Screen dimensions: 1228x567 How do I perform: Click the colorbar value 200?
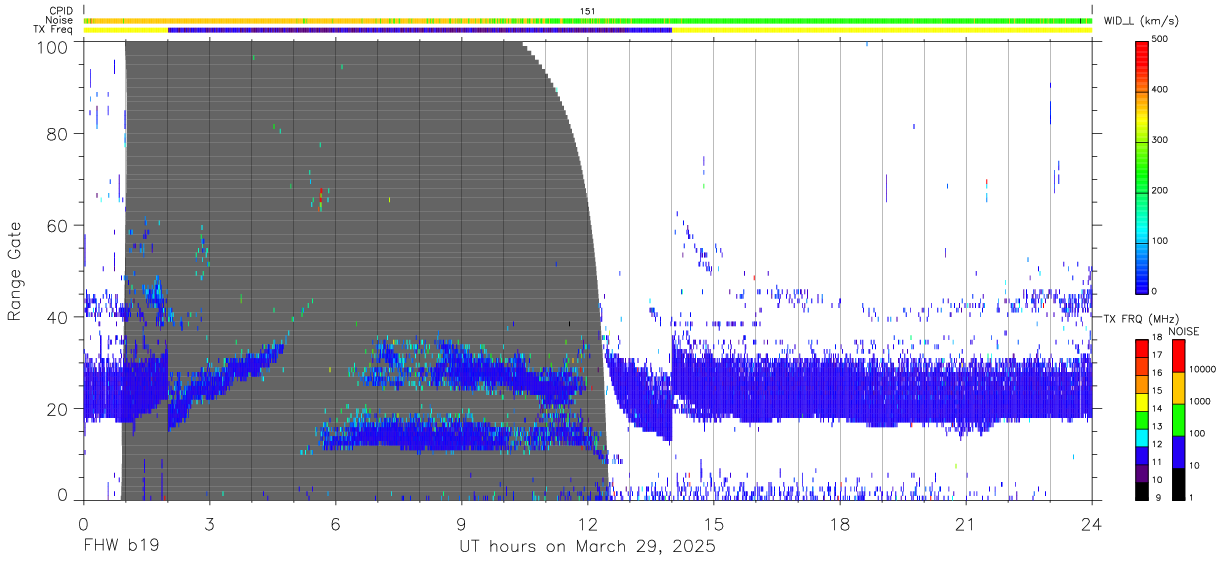pyautogui.click(x=1160, y=191)
